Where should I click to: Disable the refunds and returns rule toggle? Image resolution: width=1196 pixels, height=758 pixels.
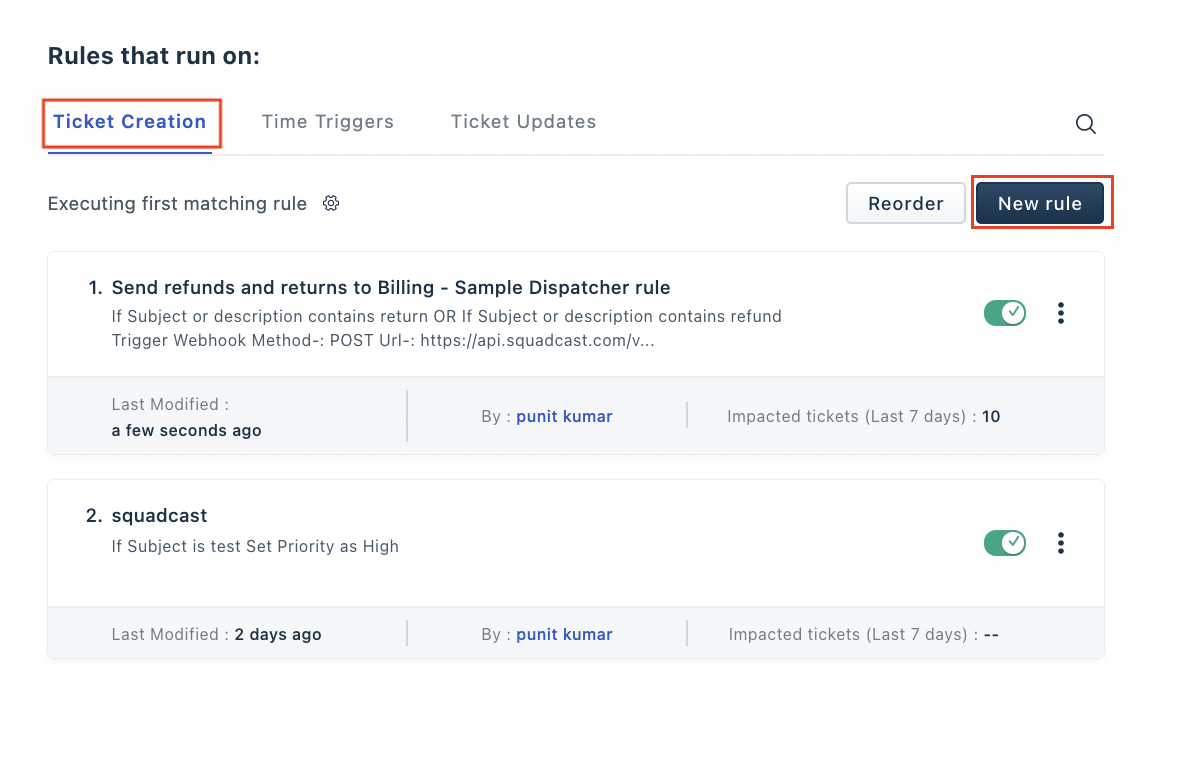[1005, 313]
